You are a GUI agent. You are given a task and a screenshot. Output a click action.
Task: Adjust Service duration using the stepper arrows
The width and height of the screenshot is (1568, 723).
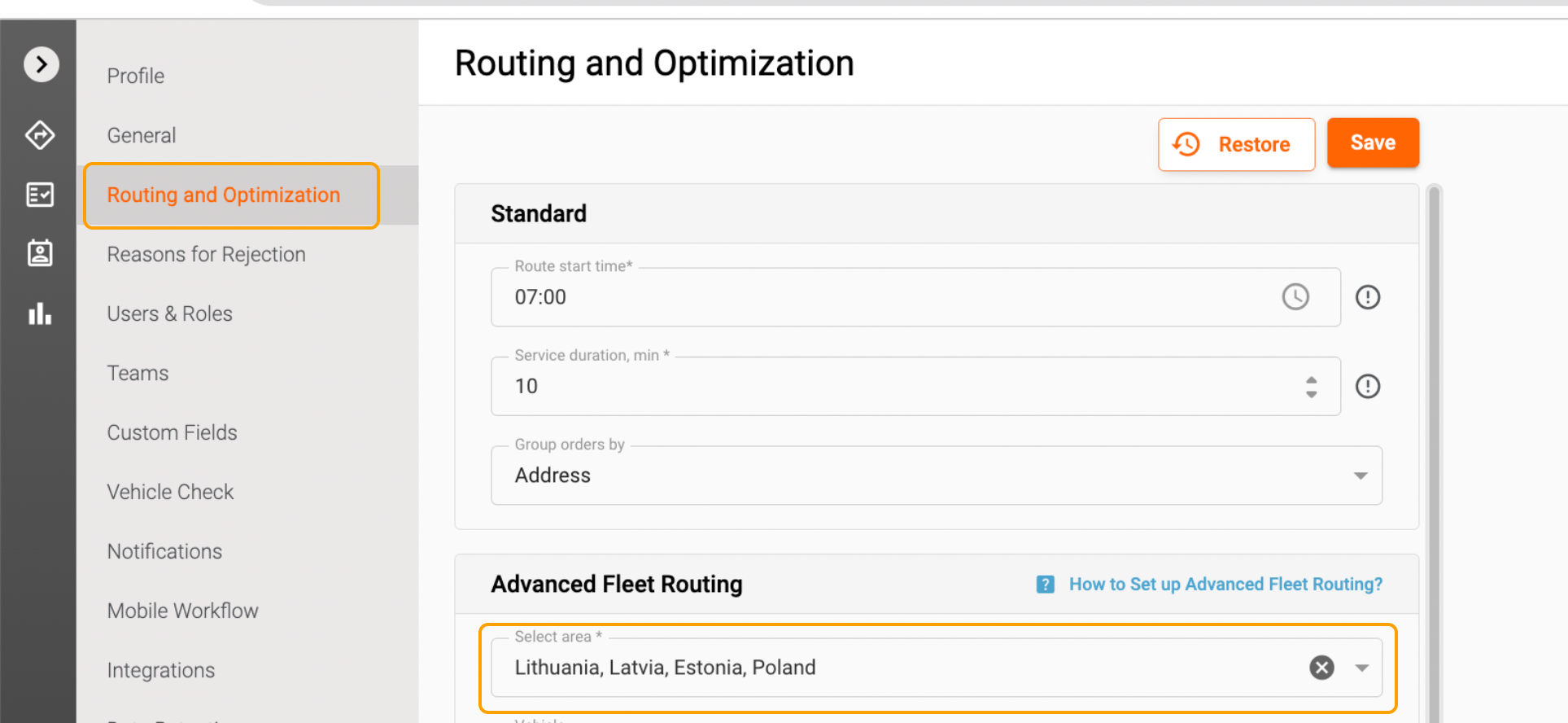point(1311,386)
